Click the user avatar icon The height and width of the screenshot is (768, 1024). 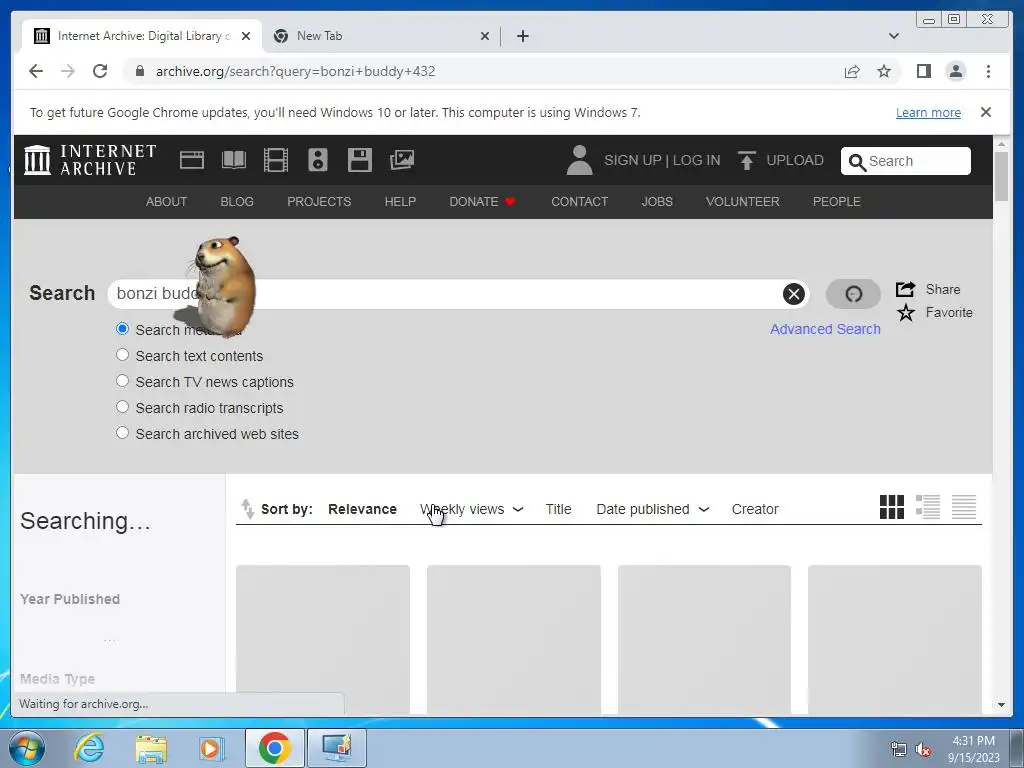[579, 160]
